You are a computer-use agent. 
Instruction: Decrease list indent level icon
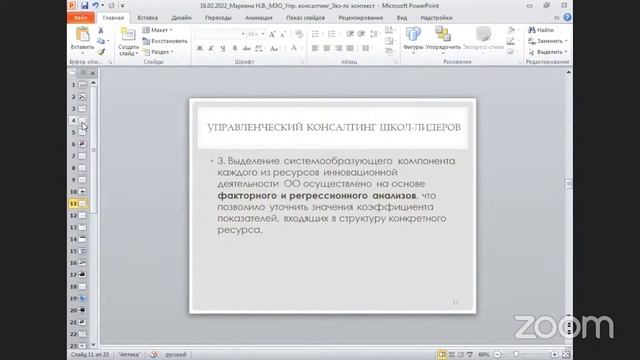point(350,34)
